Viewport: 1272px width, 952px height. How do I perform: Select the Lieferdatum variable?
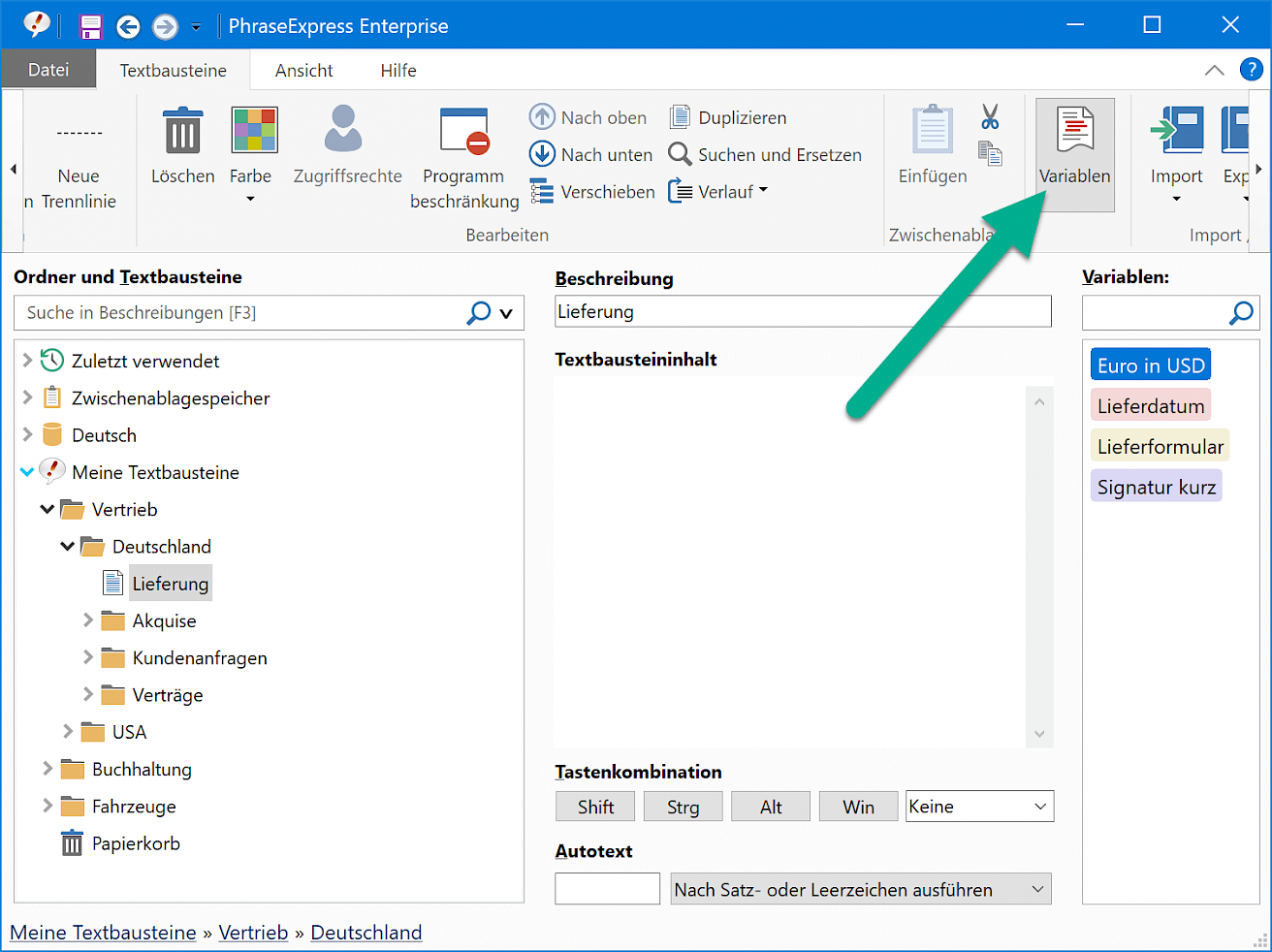[x=1151, y=406]
